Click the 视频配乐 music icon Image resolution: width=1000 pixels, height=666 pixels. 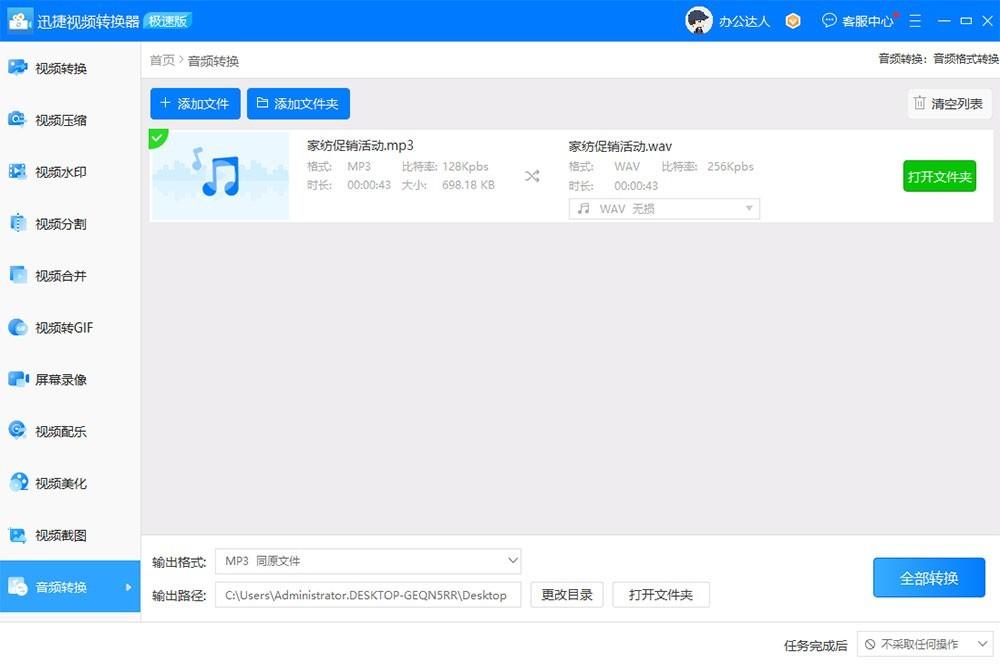(18, 431)
